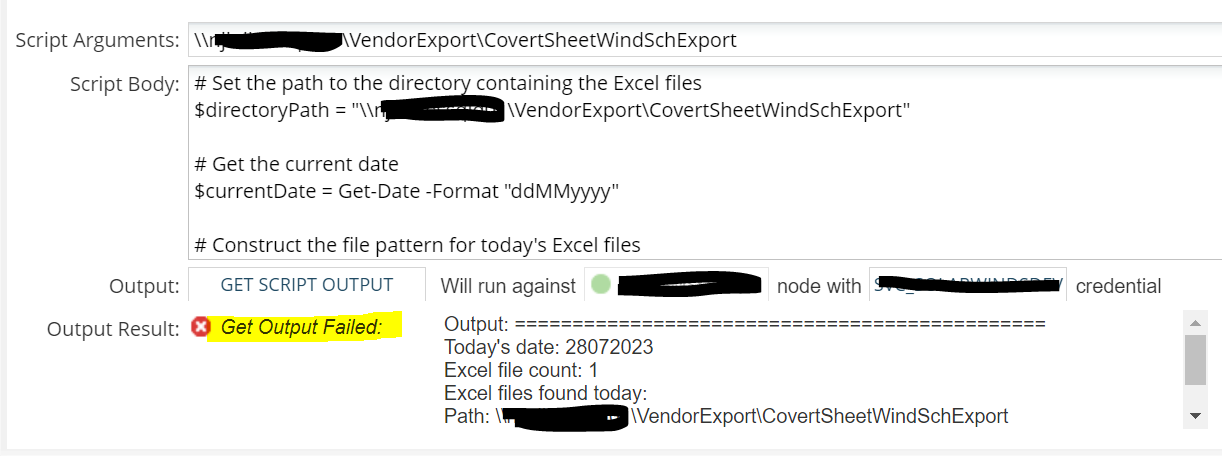Select the redacted credential name box

click(968, 285)
